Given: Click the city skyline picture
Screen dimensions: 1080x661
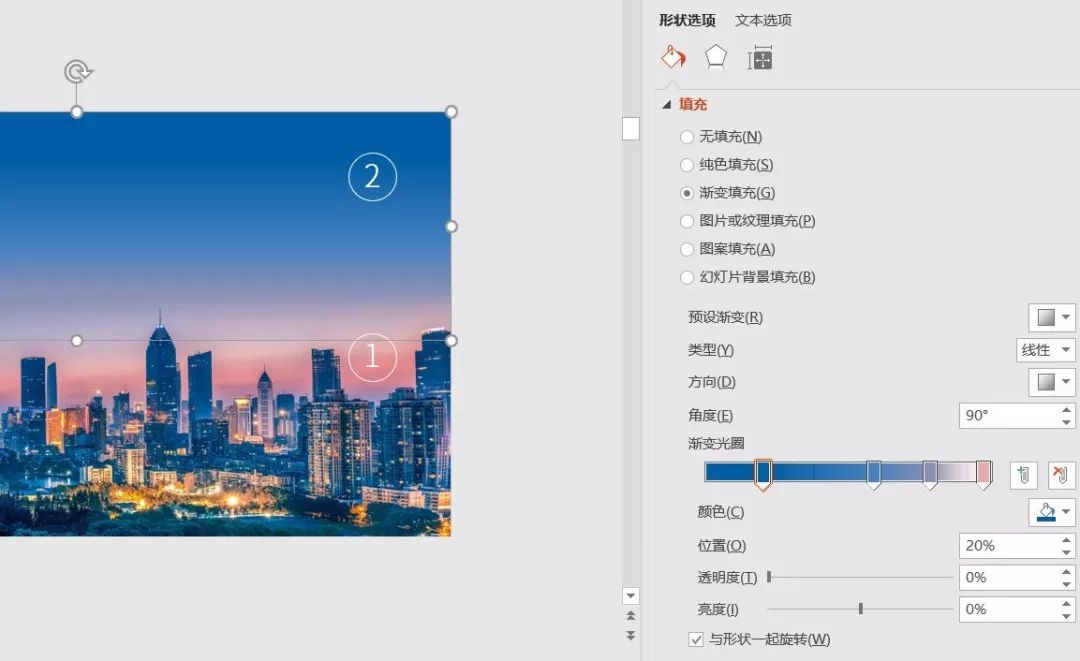Looking at the screenshot, I should click(225, 441).
